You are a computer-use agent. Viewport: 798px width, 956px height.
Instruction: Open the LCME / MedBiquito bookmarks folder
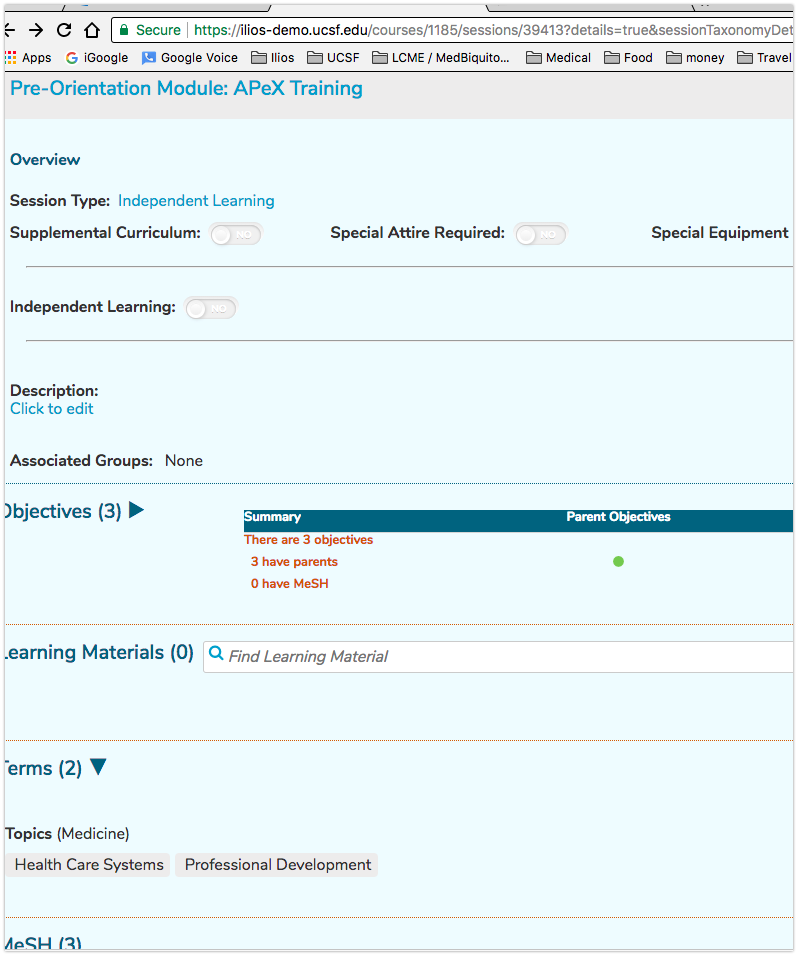(x=441, y=58)
